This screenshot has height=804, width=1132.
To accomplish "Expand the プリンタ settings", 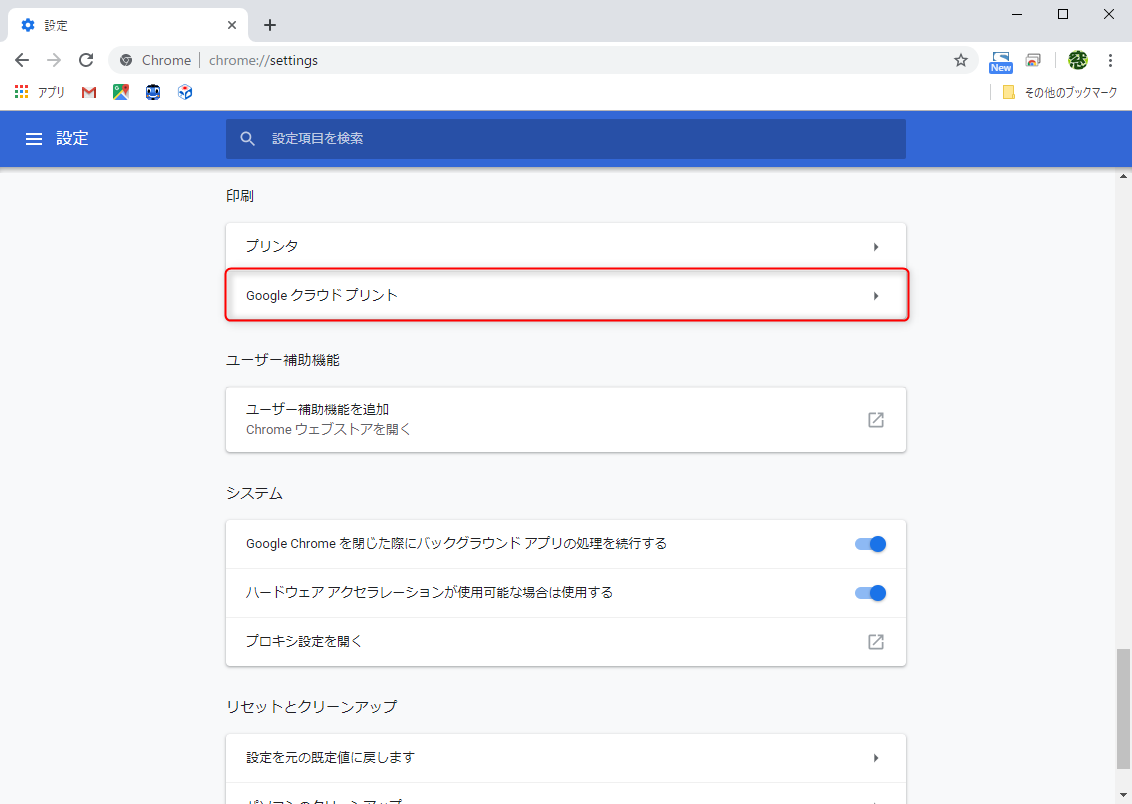I will 566,245.
